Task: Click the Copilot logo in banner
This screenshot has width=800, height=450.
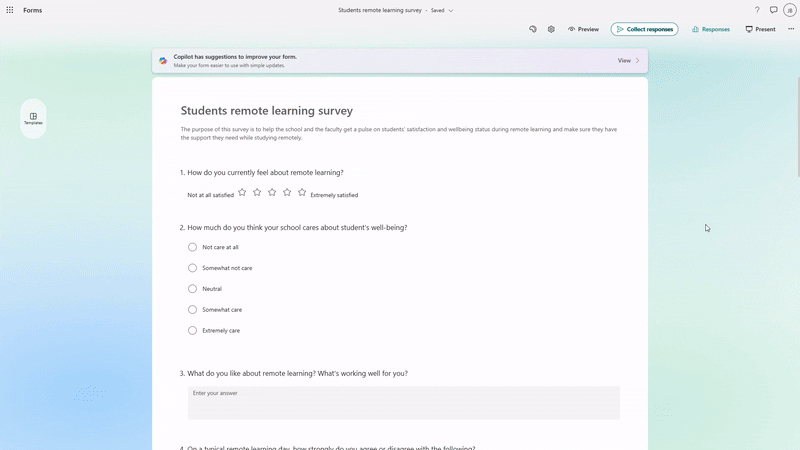Action: [163, 61]
